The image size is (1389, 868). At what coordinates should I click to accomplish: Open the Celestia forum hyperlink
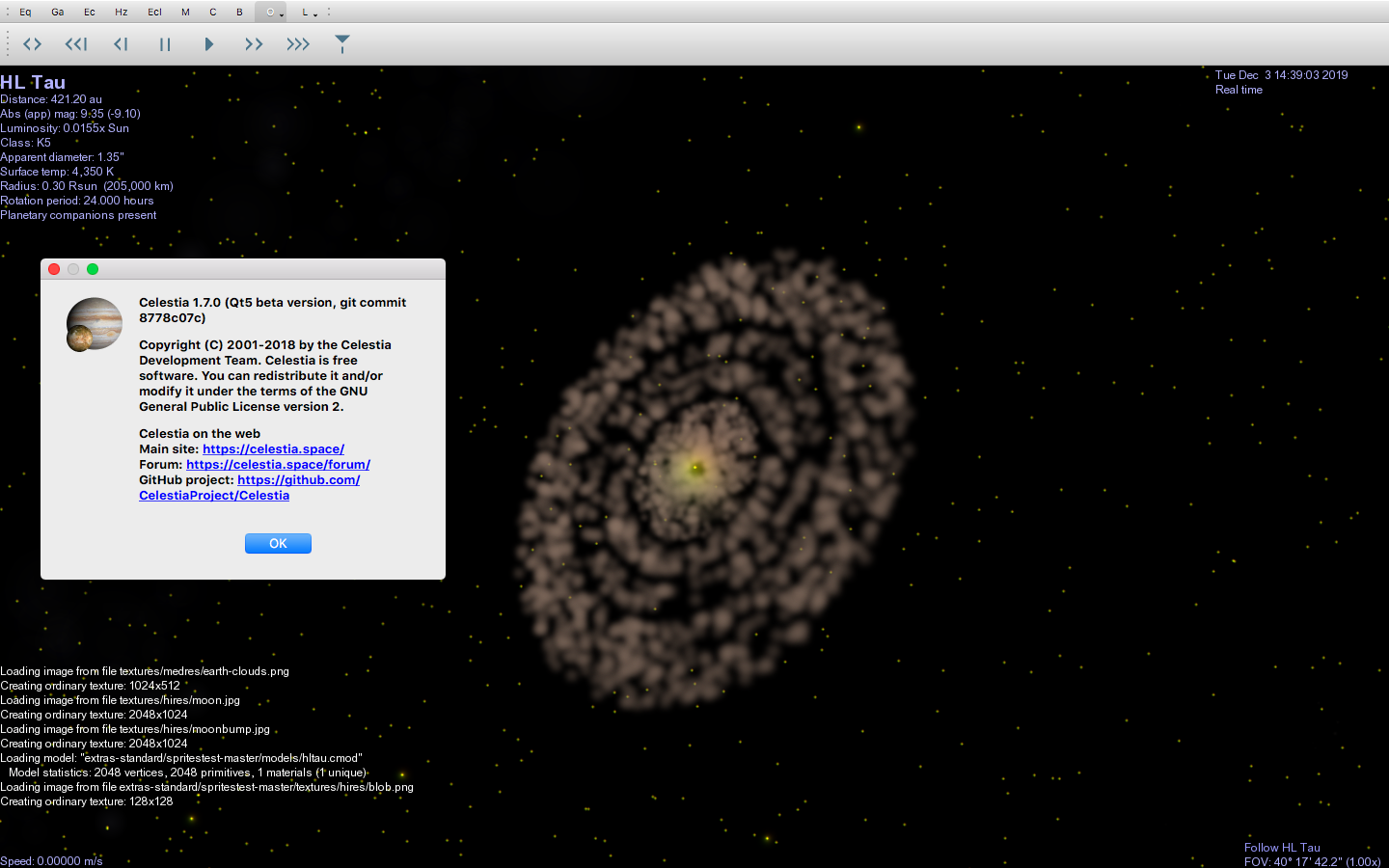coord(279,464)
